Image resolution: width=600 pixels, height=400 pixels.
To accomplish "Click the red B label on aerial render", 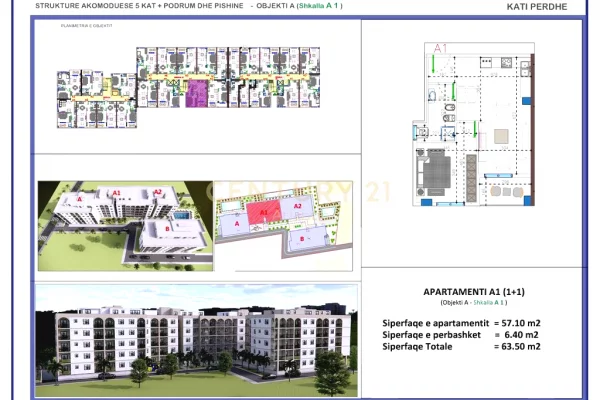I will pos(167,229).
